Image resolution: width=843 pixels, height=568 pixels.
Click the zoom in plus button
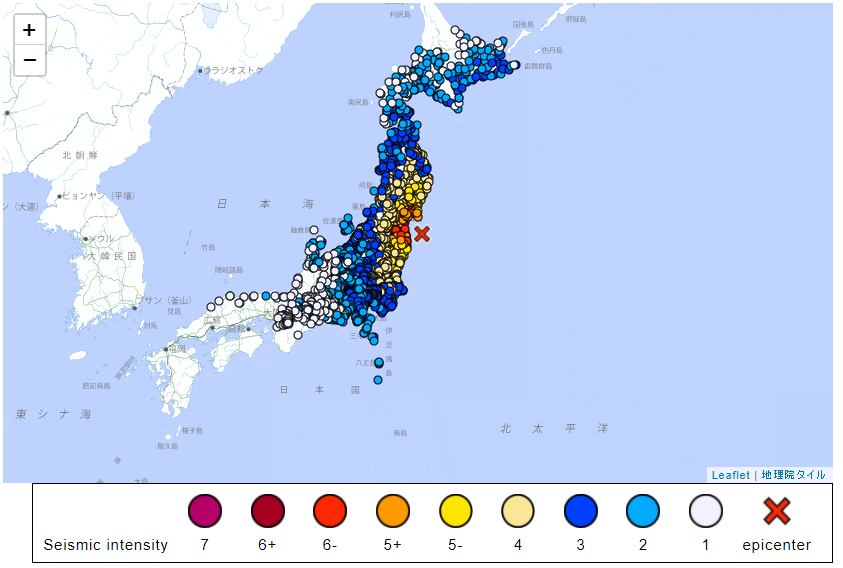(29, 30)
